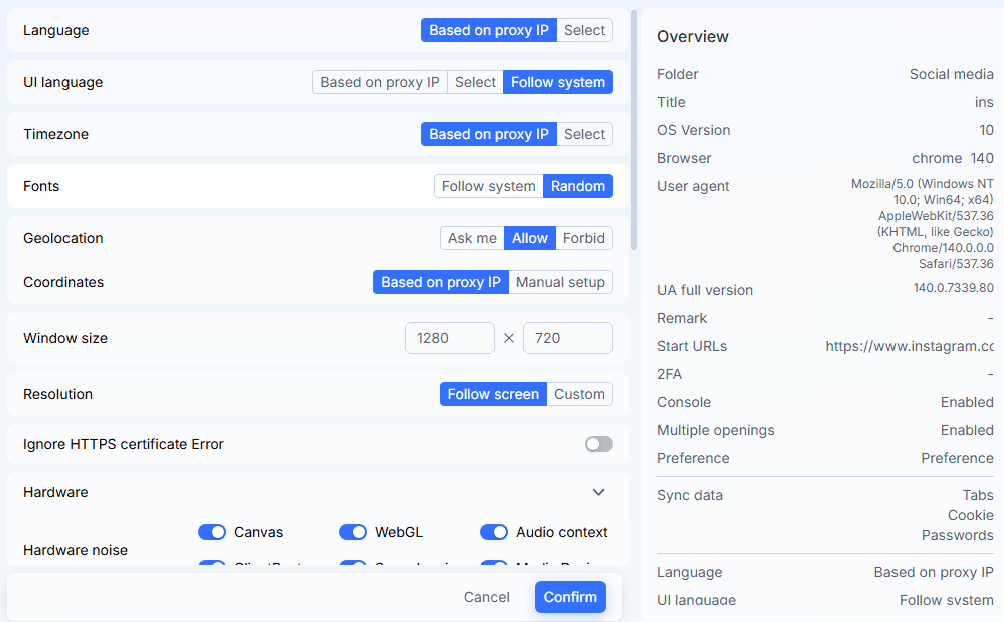1004x622 pixels.
Task: Expand the Hardware section chevron
Action: (x=598, y=492)
